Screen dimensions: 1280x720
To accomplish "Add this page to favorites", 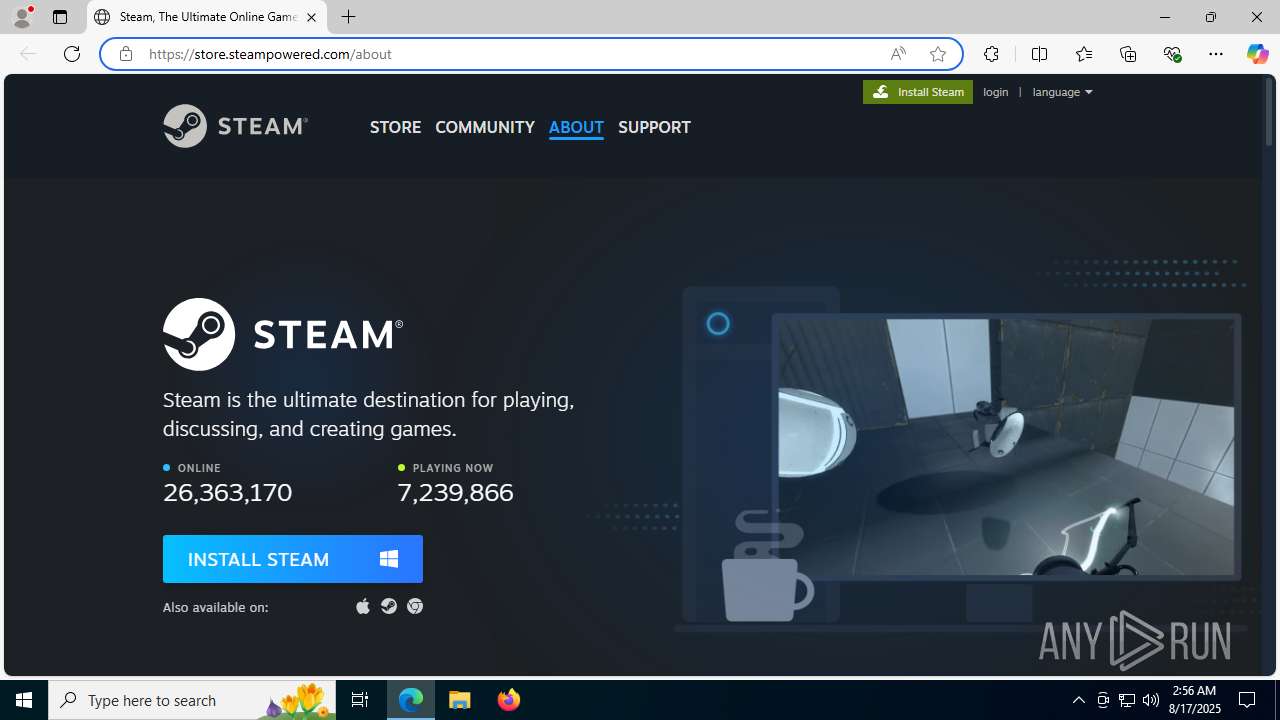I will click(x=937, y=54).
